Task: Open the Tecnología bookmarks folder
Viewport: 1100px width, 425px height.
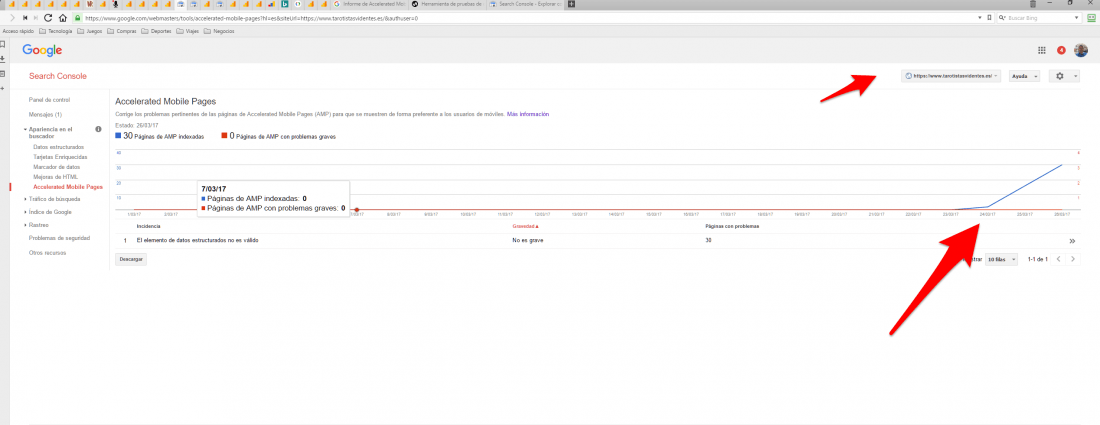Action: 56,31
